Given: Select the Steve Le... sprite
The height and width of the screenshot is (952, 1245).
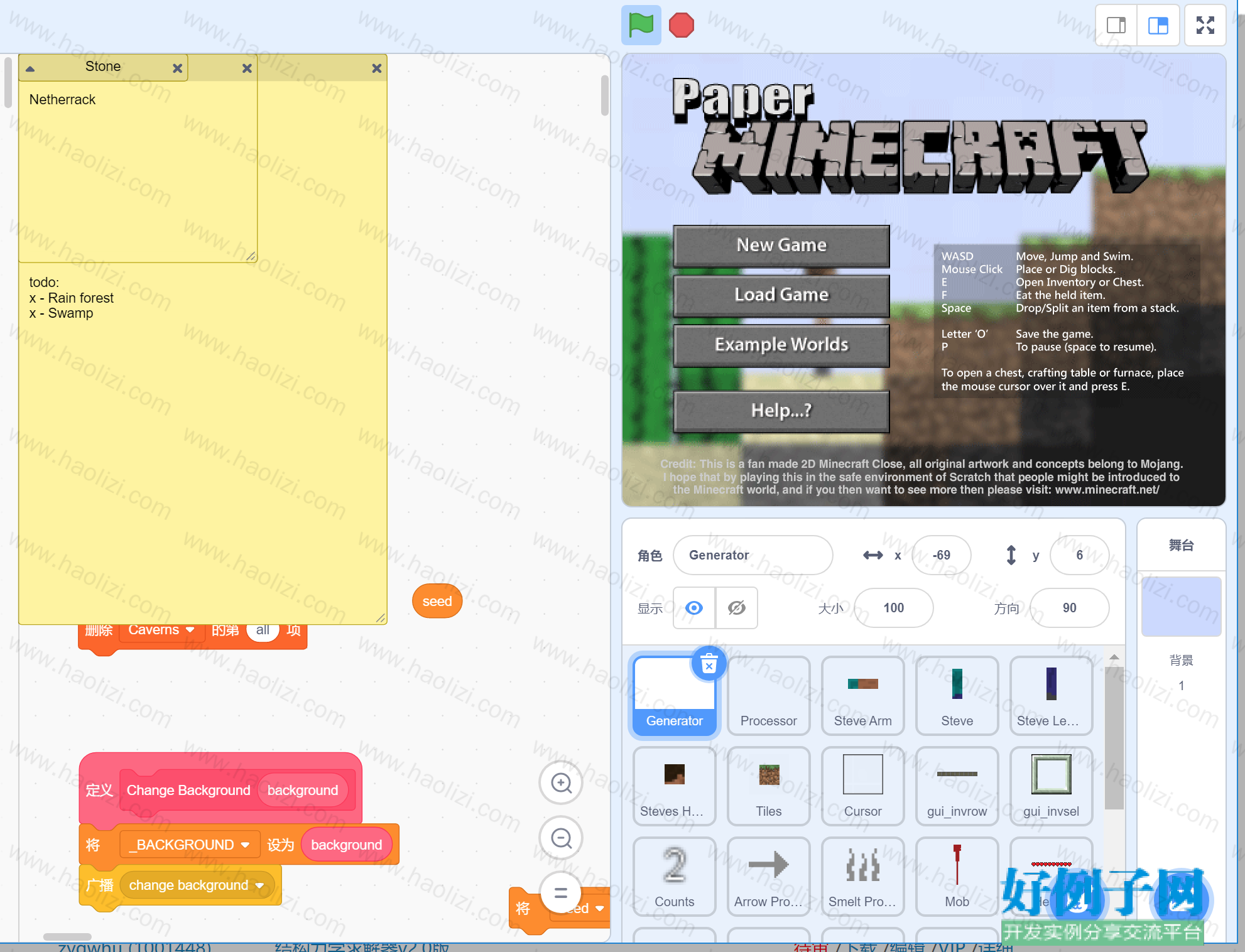Looking at the screenshot, I should click(1051, 696).
